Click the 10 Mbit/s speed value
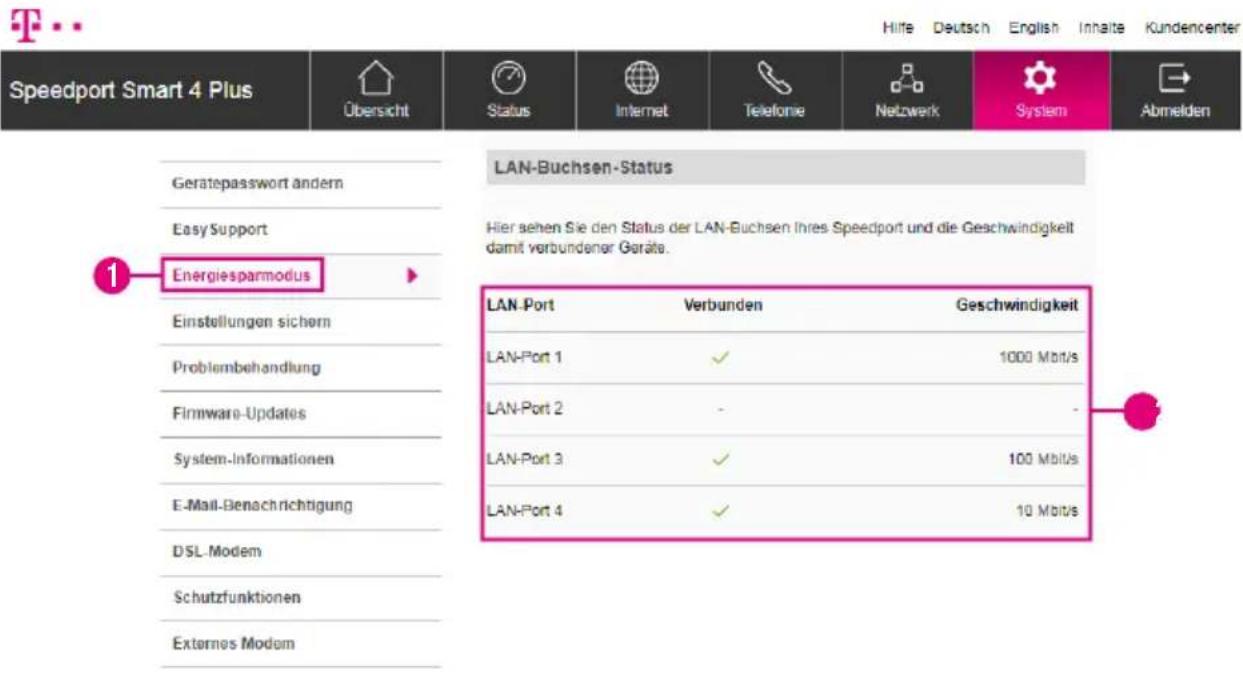The height and width of the screenshot is (673, 1243). 1046,511
